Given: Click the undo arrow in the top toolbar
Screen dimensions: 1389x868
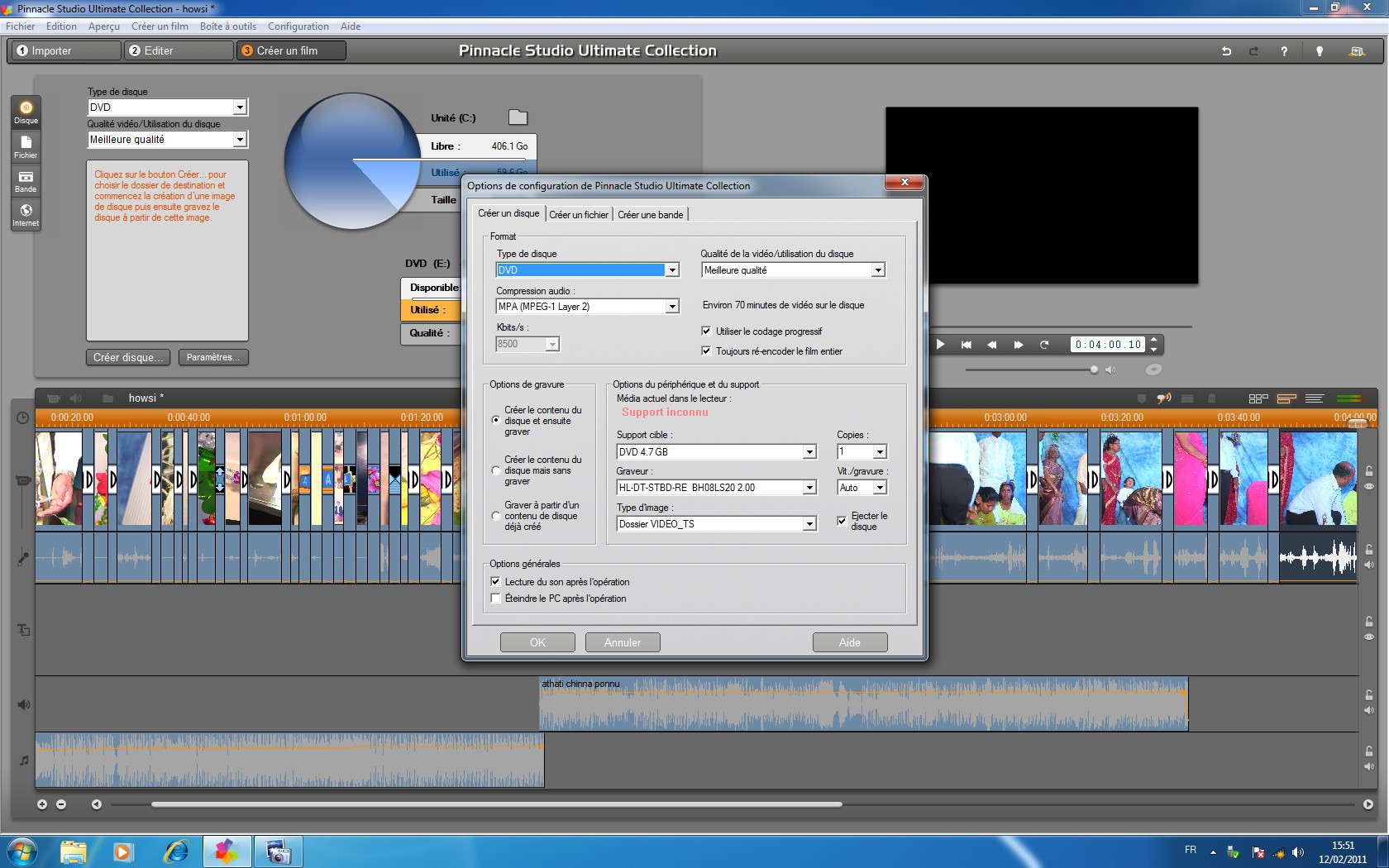Looking at the screenshot, I should [1226, 51].
